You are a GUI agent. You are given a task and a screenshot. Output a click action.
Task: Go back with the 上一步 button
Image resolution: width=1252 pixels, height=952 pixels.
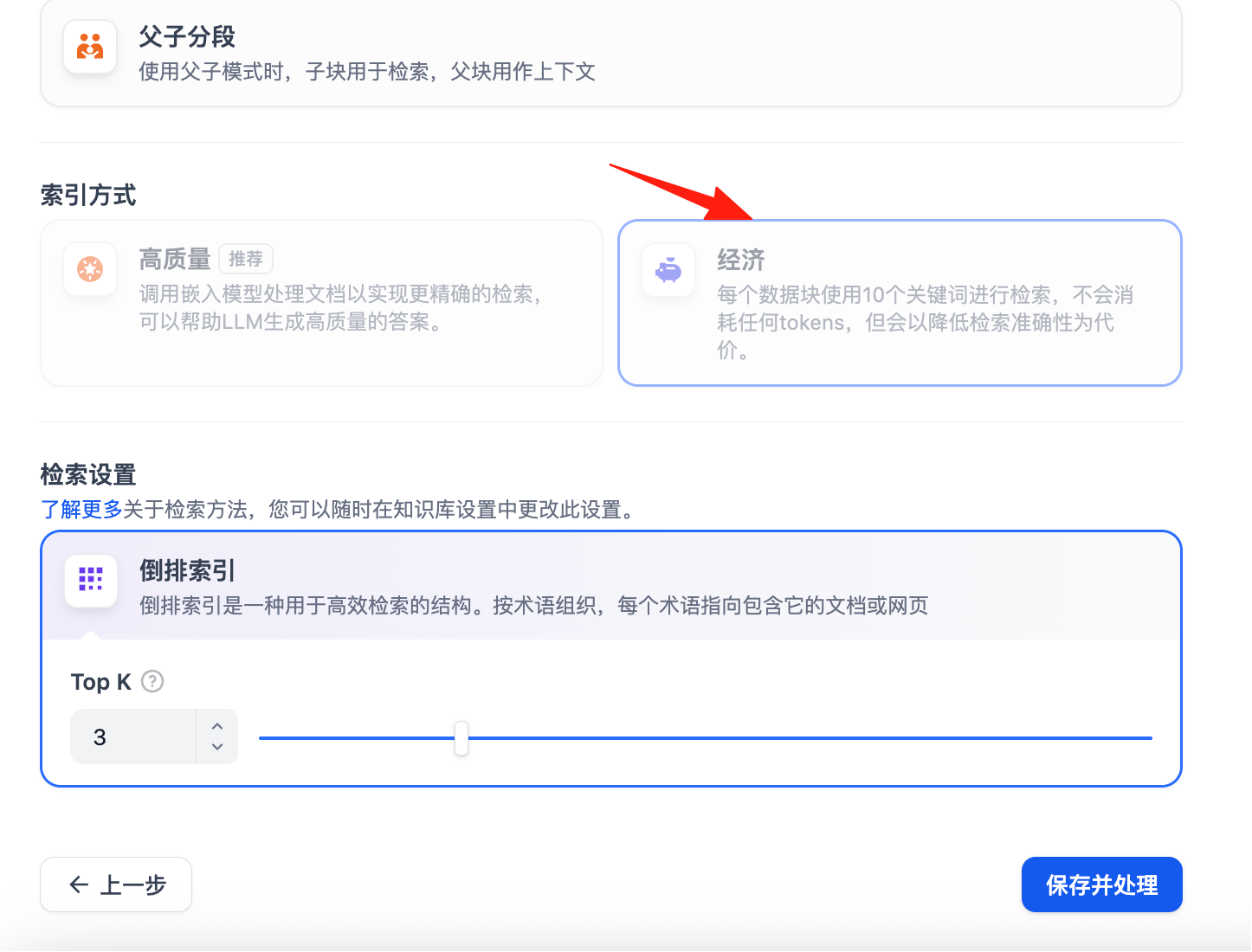click(116, 884)
